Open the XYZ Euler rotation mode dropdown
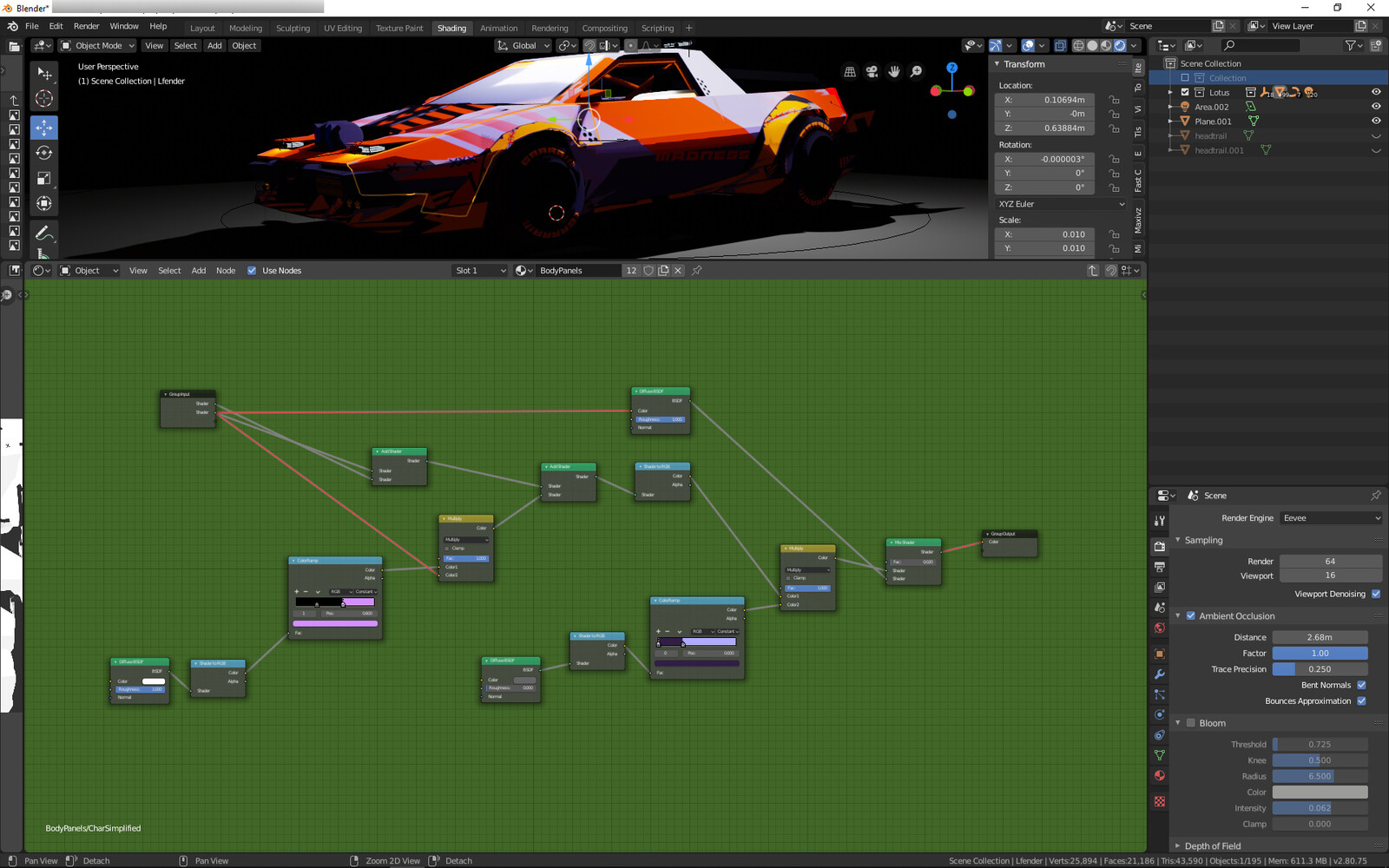This screenshot has height=868, width=1389. coord(1060,204)
